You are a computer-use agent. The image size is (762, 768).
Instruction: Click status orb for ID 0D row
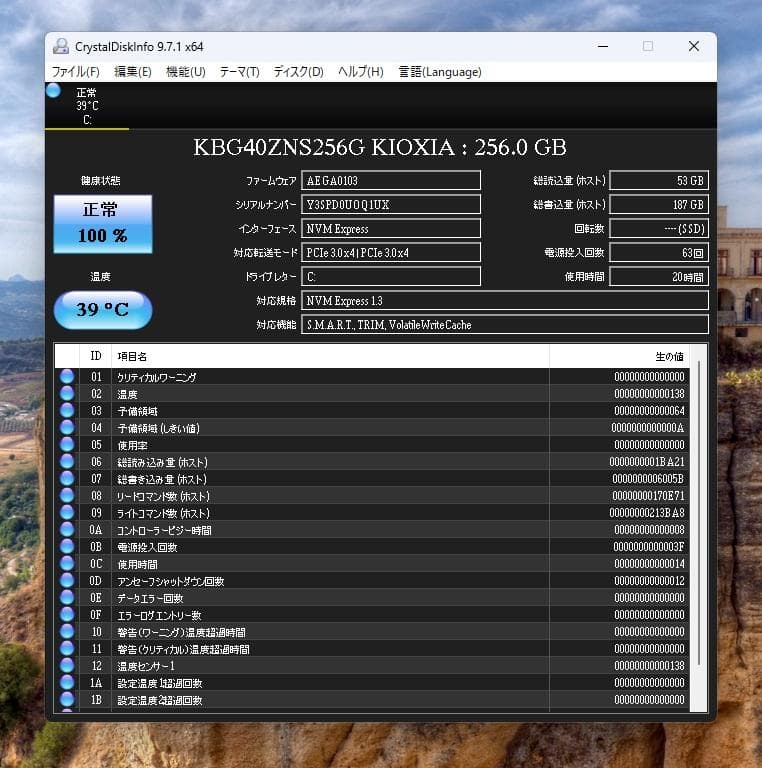[67, 580]
